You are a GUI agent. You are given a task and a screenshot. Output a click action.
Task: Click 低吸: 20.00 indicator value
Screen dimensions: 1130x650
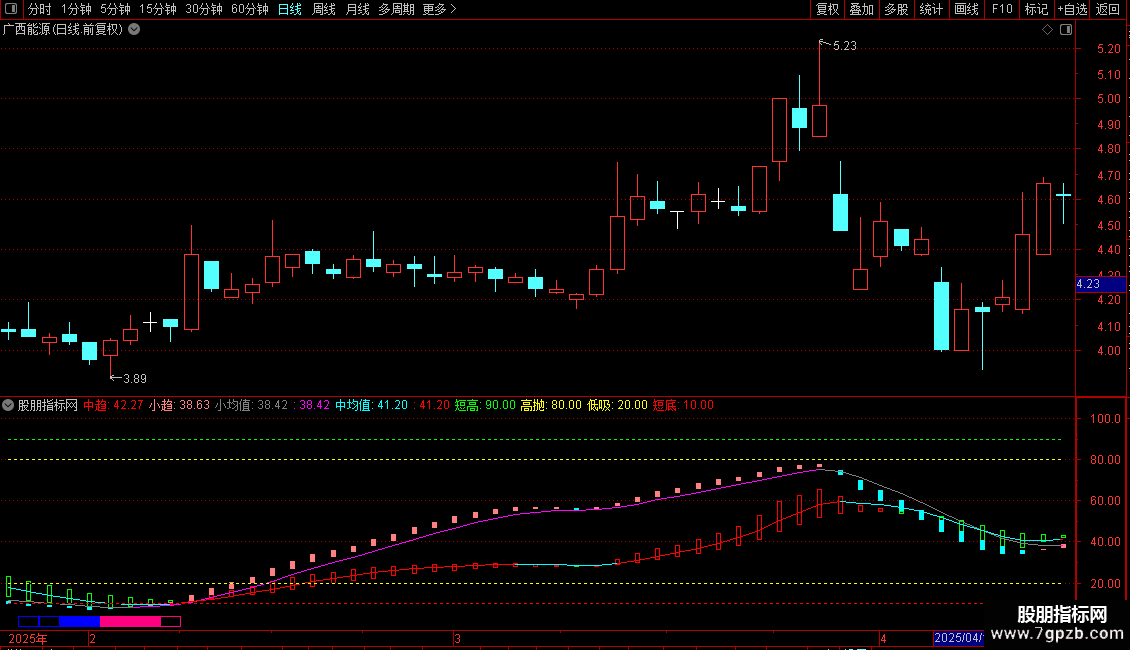[x=618, y=405]
